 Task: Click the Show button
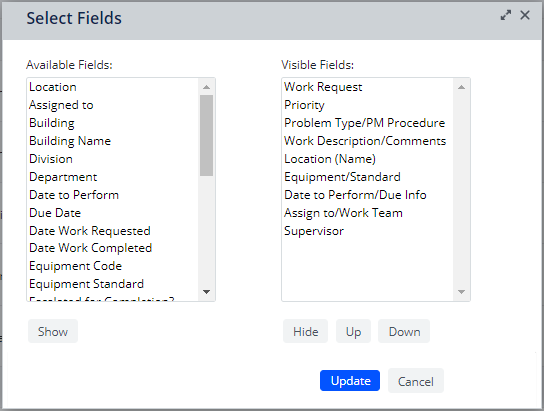point(53,332)
